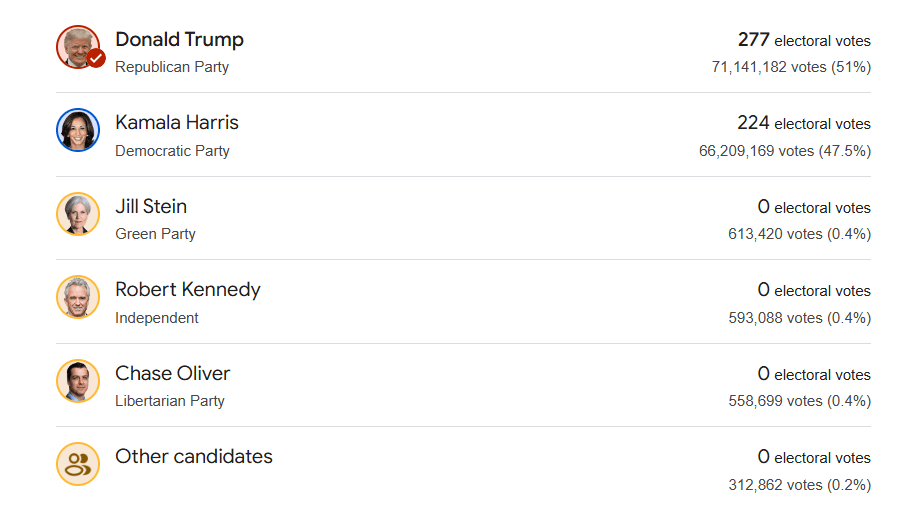Viewport: 901px width, 516px height.
Task: Click Donald Trump's profile photo
Action: (75, 46)
